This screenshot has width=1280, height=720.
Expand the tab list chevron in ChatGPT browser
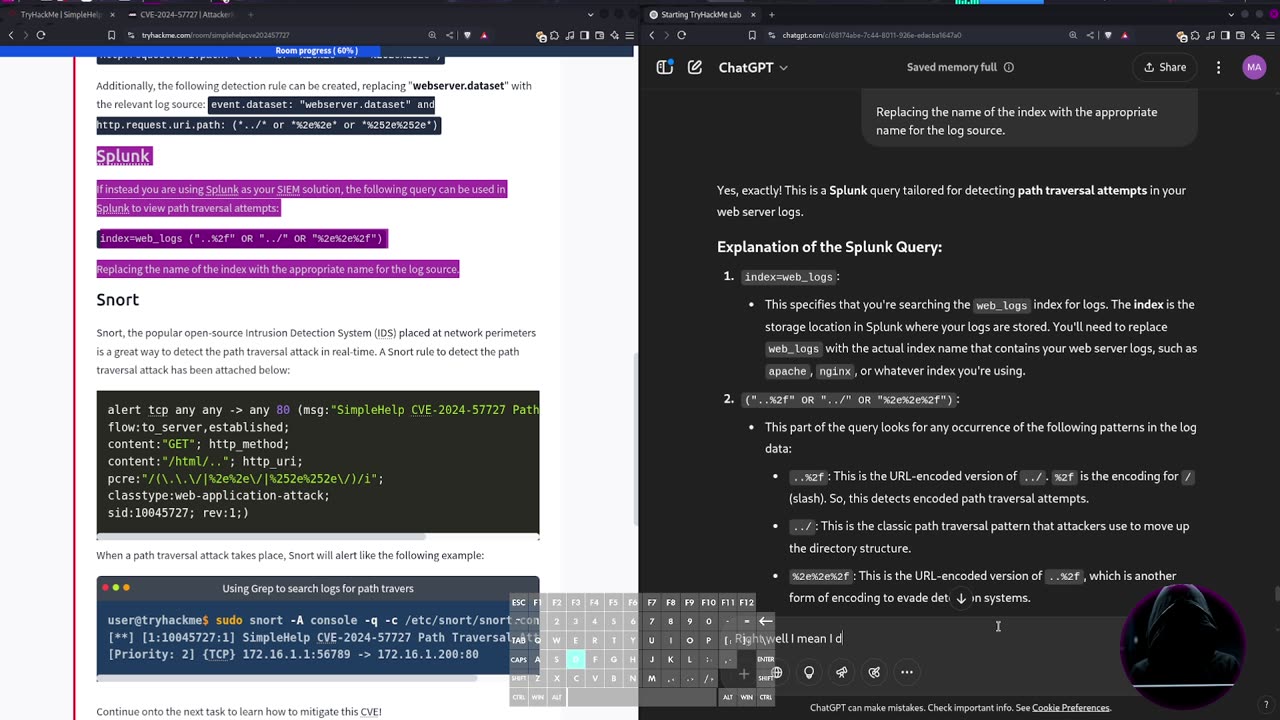[1231, 15]
